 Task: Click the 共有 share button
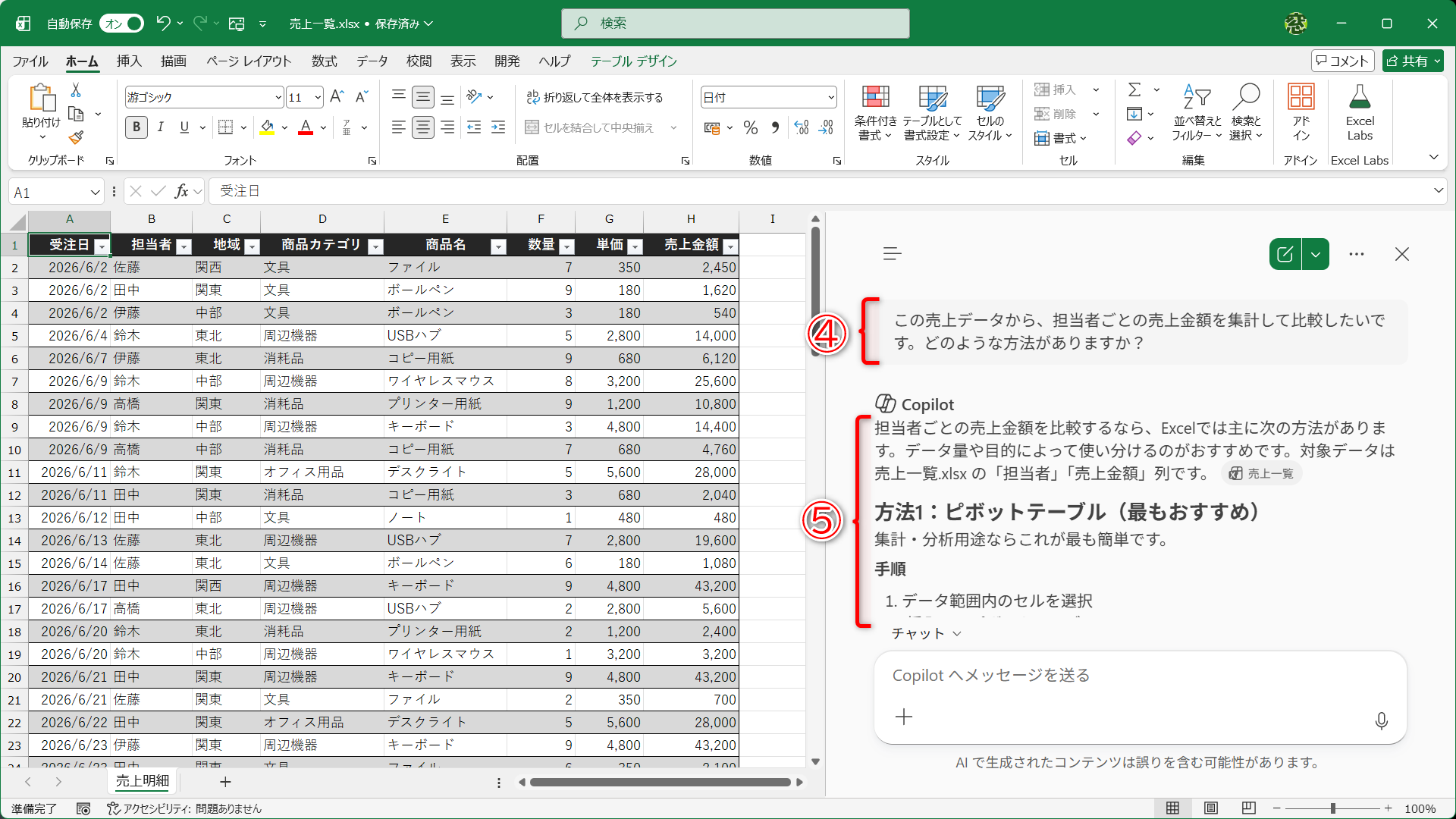(1413, 61)
